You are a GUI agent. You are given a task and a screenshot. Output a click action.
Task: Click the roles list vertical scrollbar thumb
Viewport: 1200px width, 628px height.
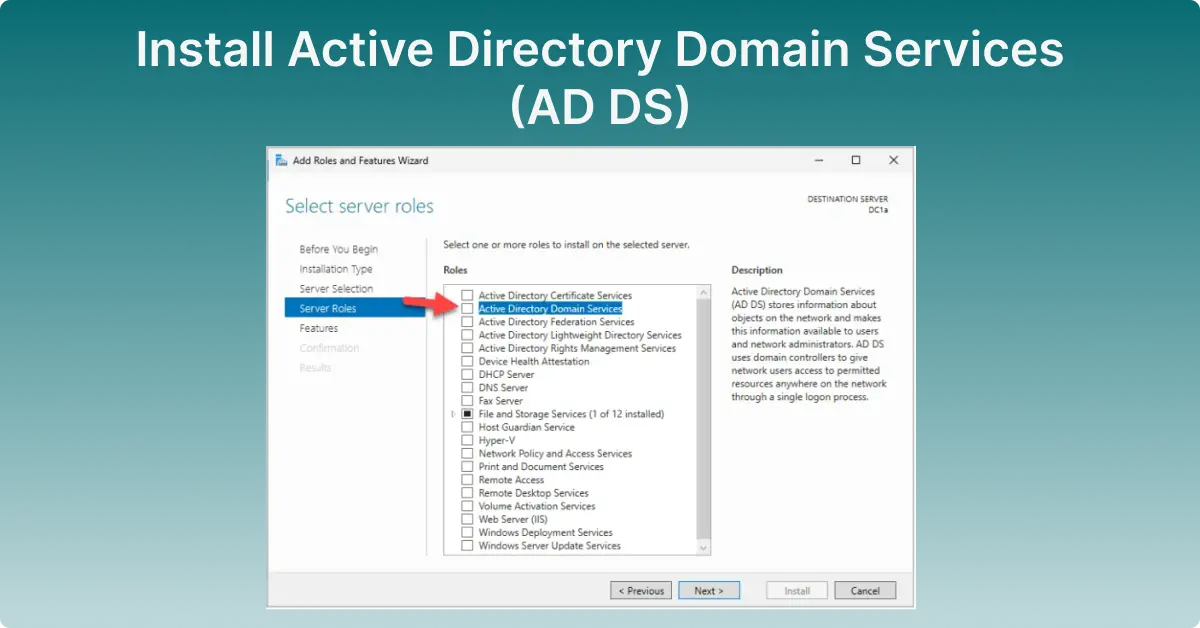click(703, 417)
